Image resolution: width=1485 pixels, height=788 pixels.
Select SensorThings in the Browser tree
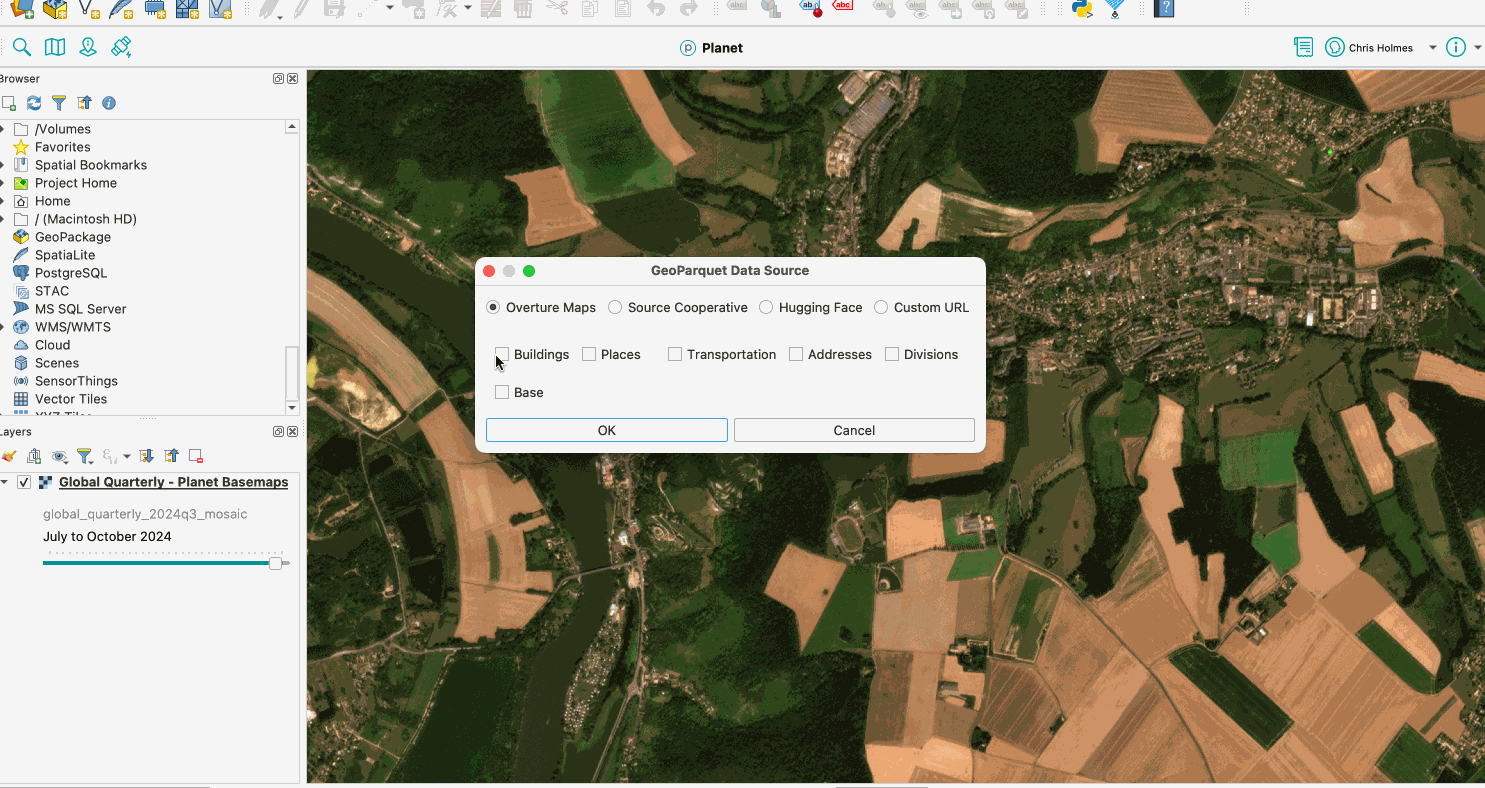tap(76, 381)
